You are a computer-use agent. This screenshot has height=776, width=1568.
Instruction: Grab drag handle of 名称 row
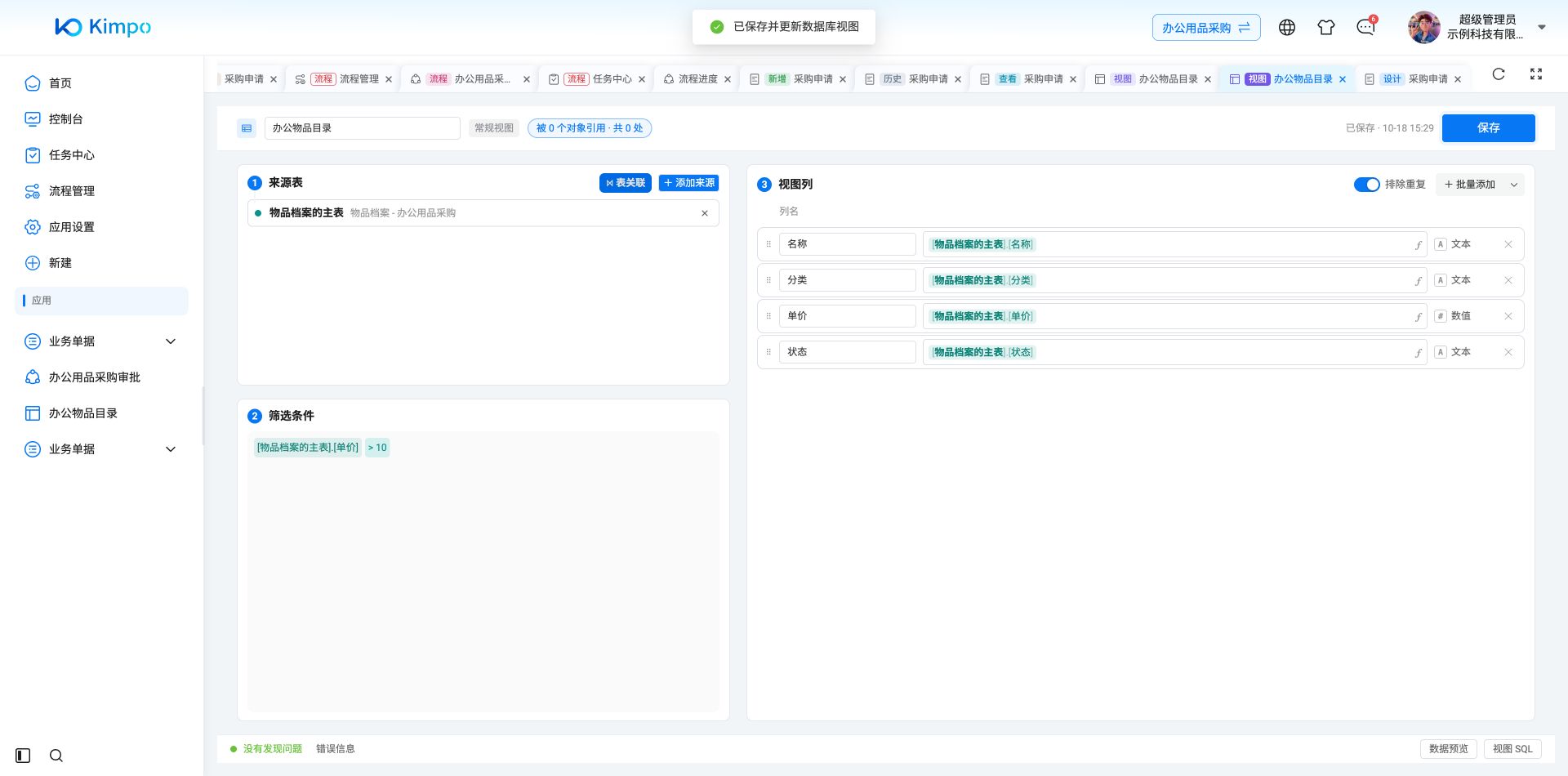768,244
